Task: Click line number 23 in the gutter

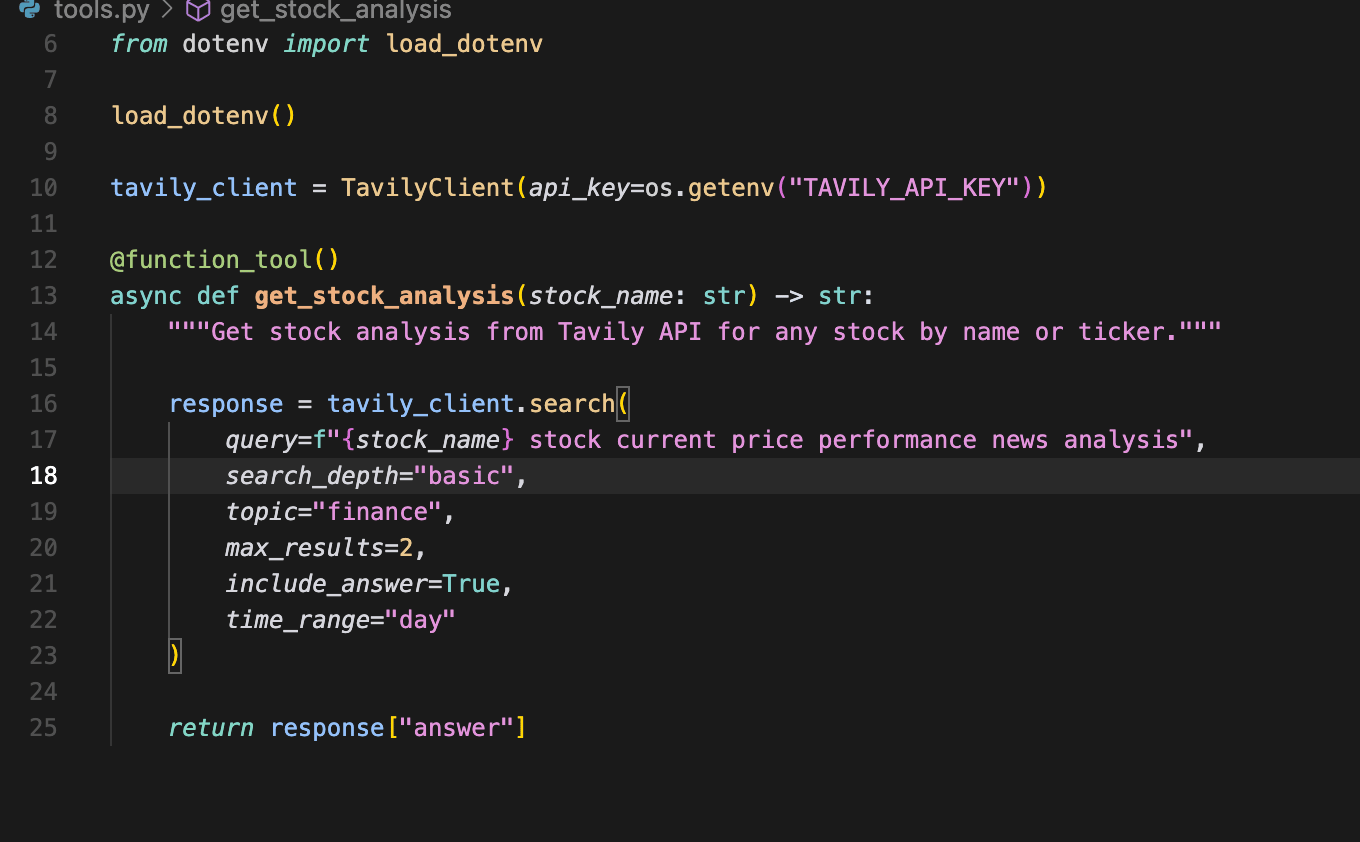Action: pyautogui.click(x=43, y=656)
